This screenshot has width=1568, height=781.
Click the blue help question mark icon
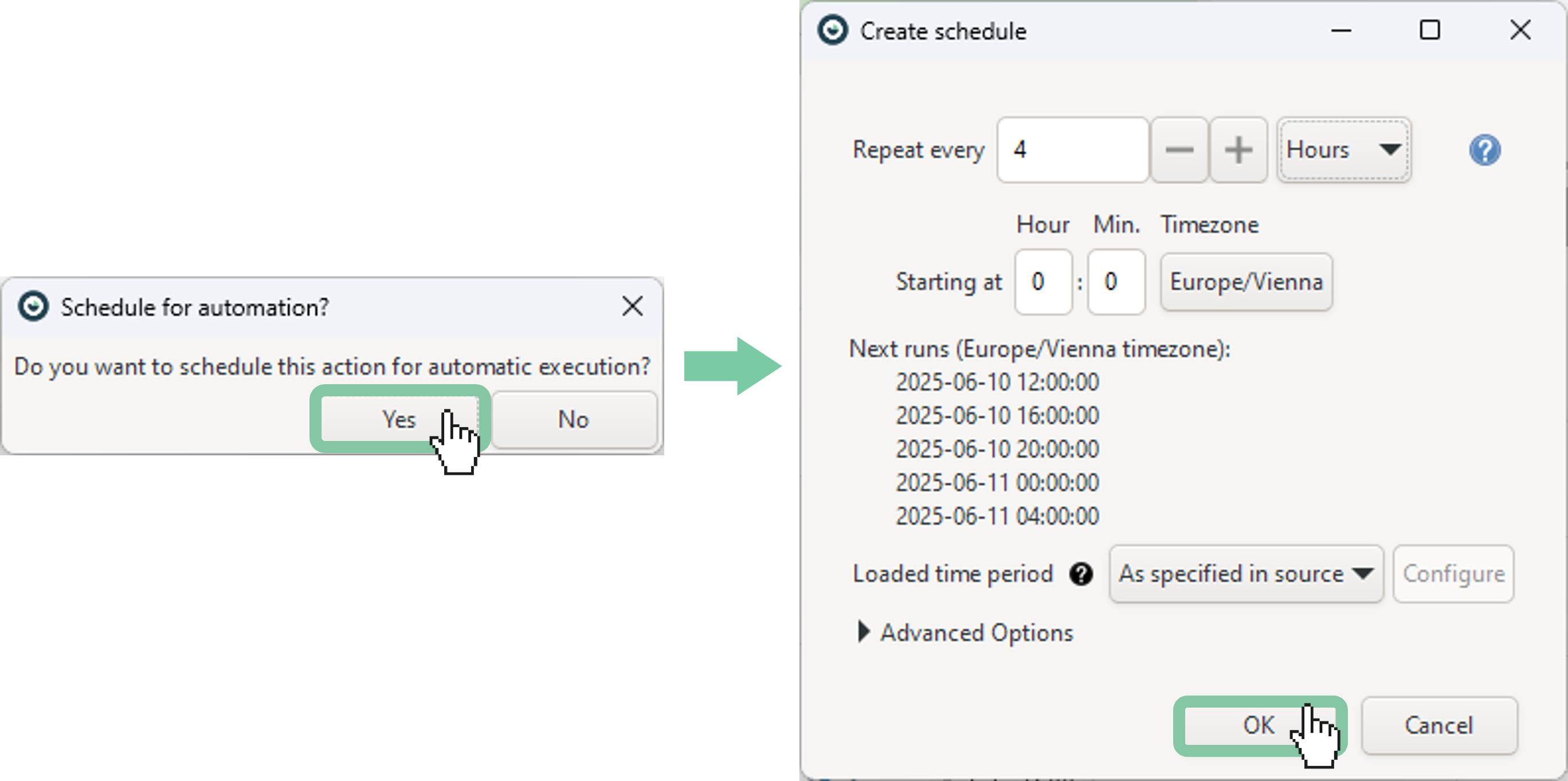coord(1484,150)
